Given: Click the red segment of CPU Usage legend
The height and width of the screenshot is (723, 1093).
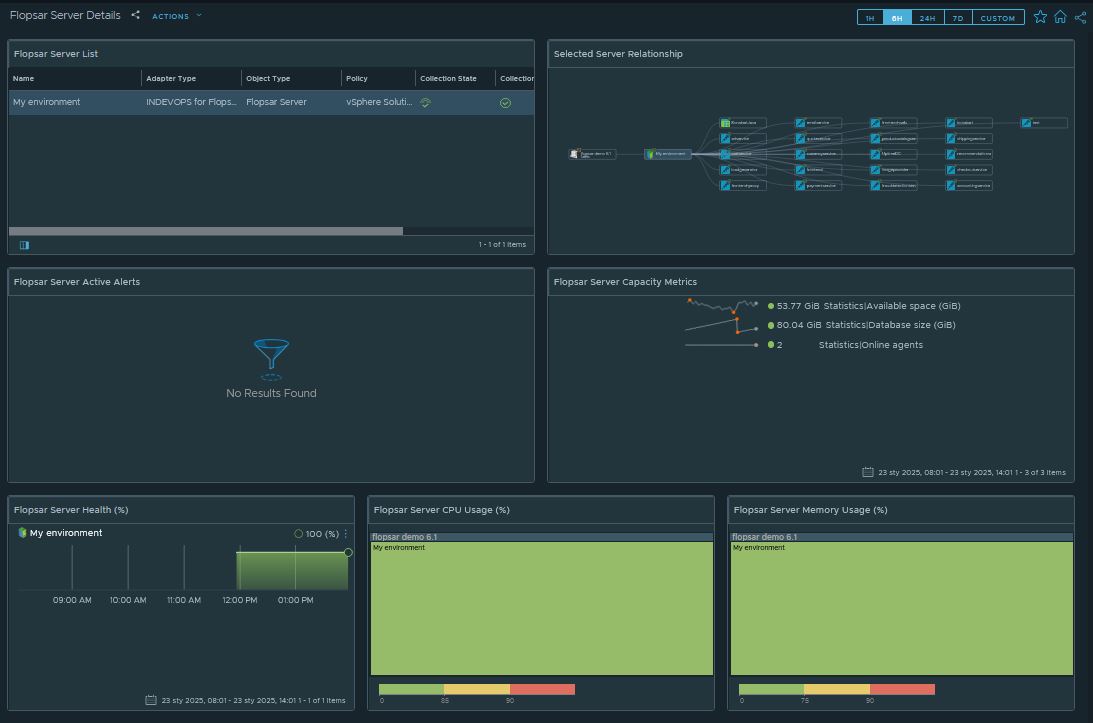Looking at the screenshot, I should click(542, 689).
